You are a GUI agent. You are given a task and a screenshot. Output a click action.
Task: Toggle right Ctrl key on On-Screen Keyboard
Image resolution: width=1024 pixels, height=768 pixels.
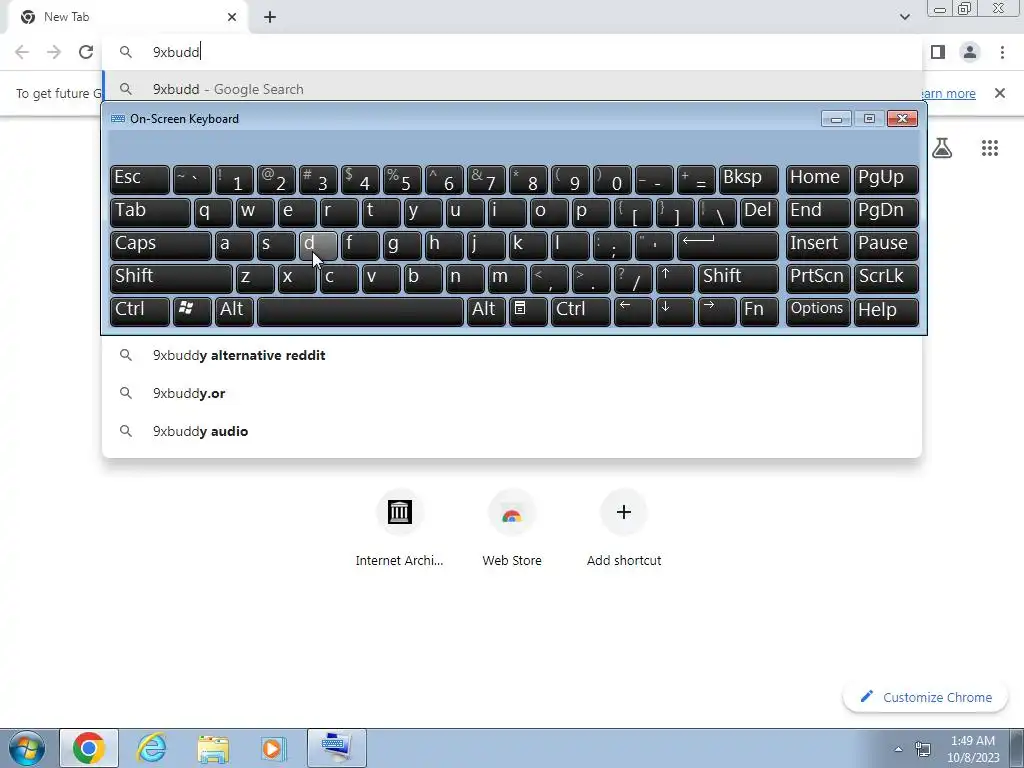coord(581,311)
